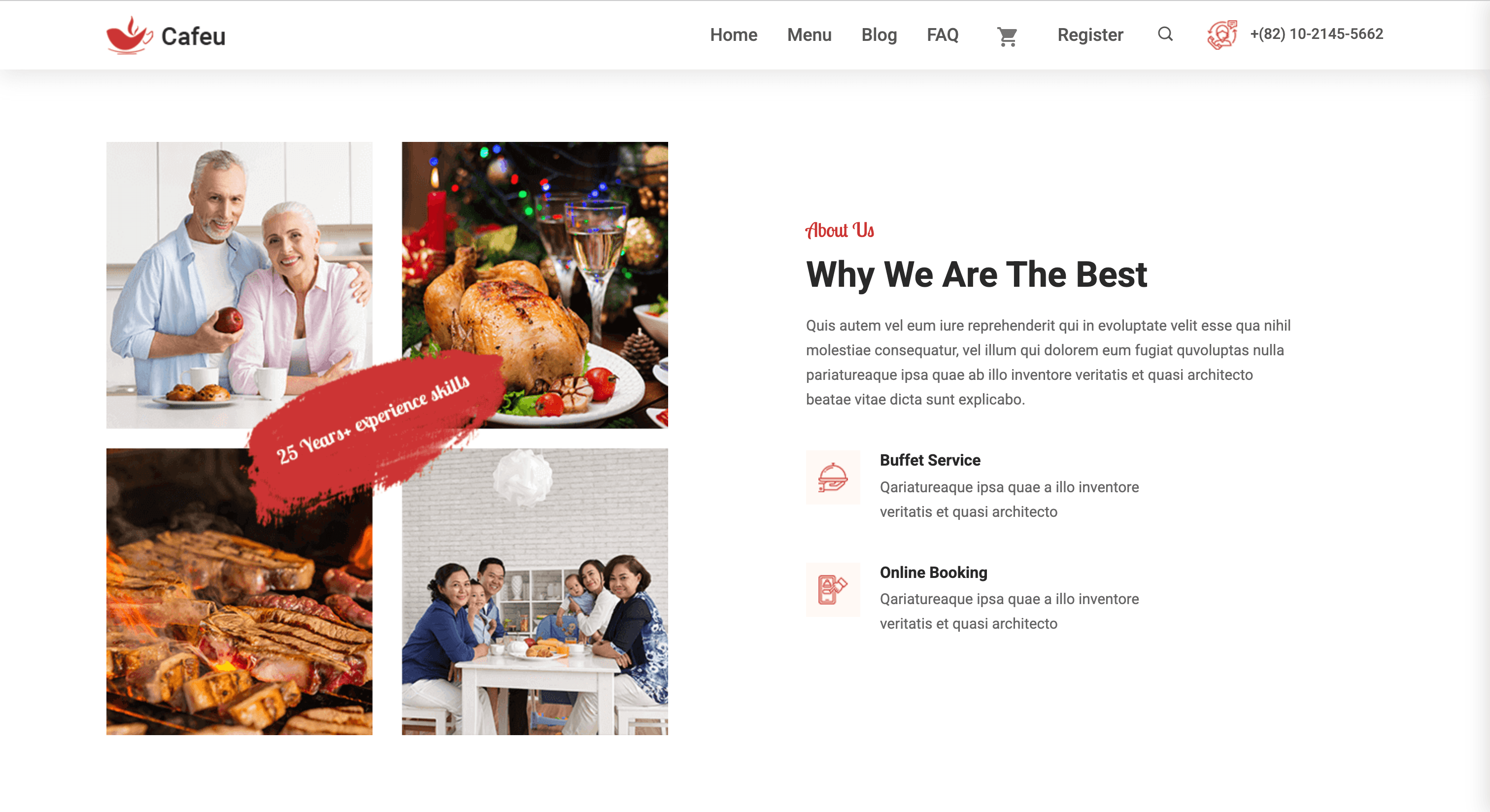Open the Menu navigation item
This screenshot has width=1490, height=812.
(809, 34)
